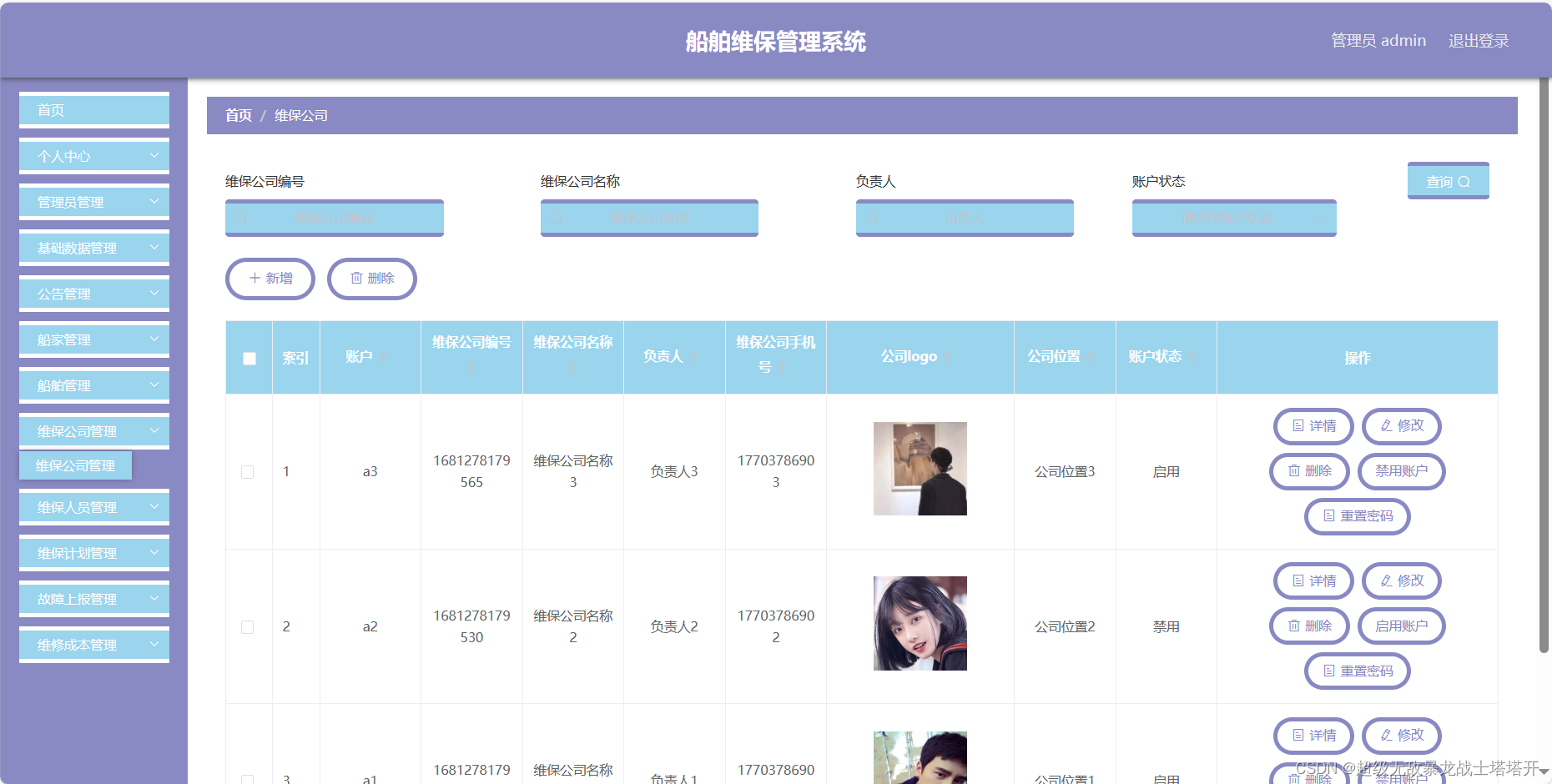The image size is (1552, 784).
Task: Sort by 负责人 column arrows
Action: pos(693,357)
